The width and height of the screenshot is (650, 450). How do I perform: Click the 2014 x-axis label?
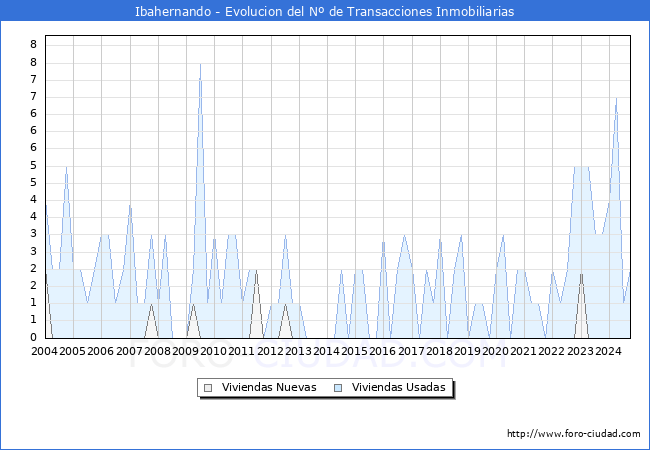[327, 351]
